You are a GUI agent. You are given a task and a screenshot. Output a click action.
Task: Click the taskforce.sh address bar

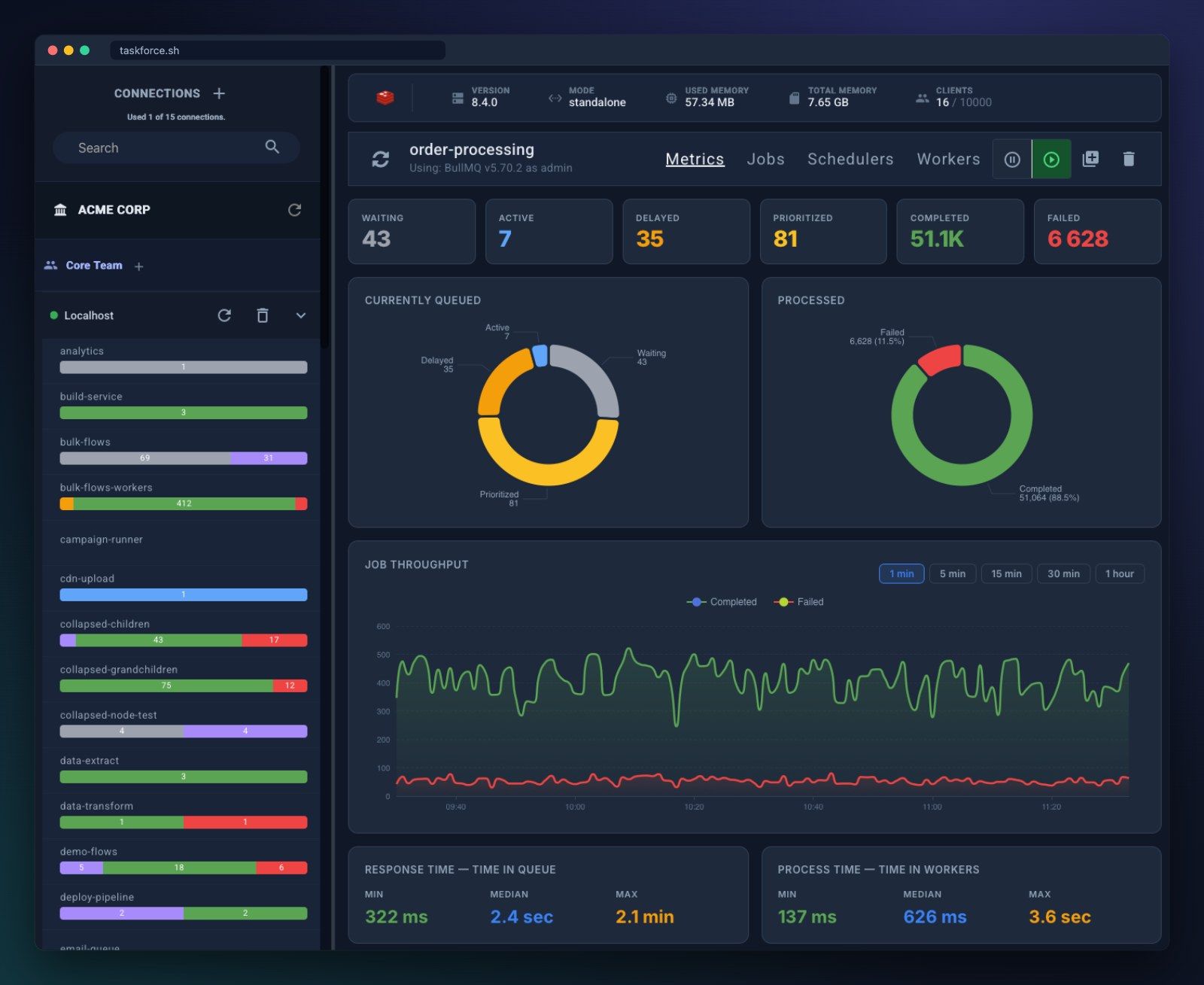click(x=278, y=50)
